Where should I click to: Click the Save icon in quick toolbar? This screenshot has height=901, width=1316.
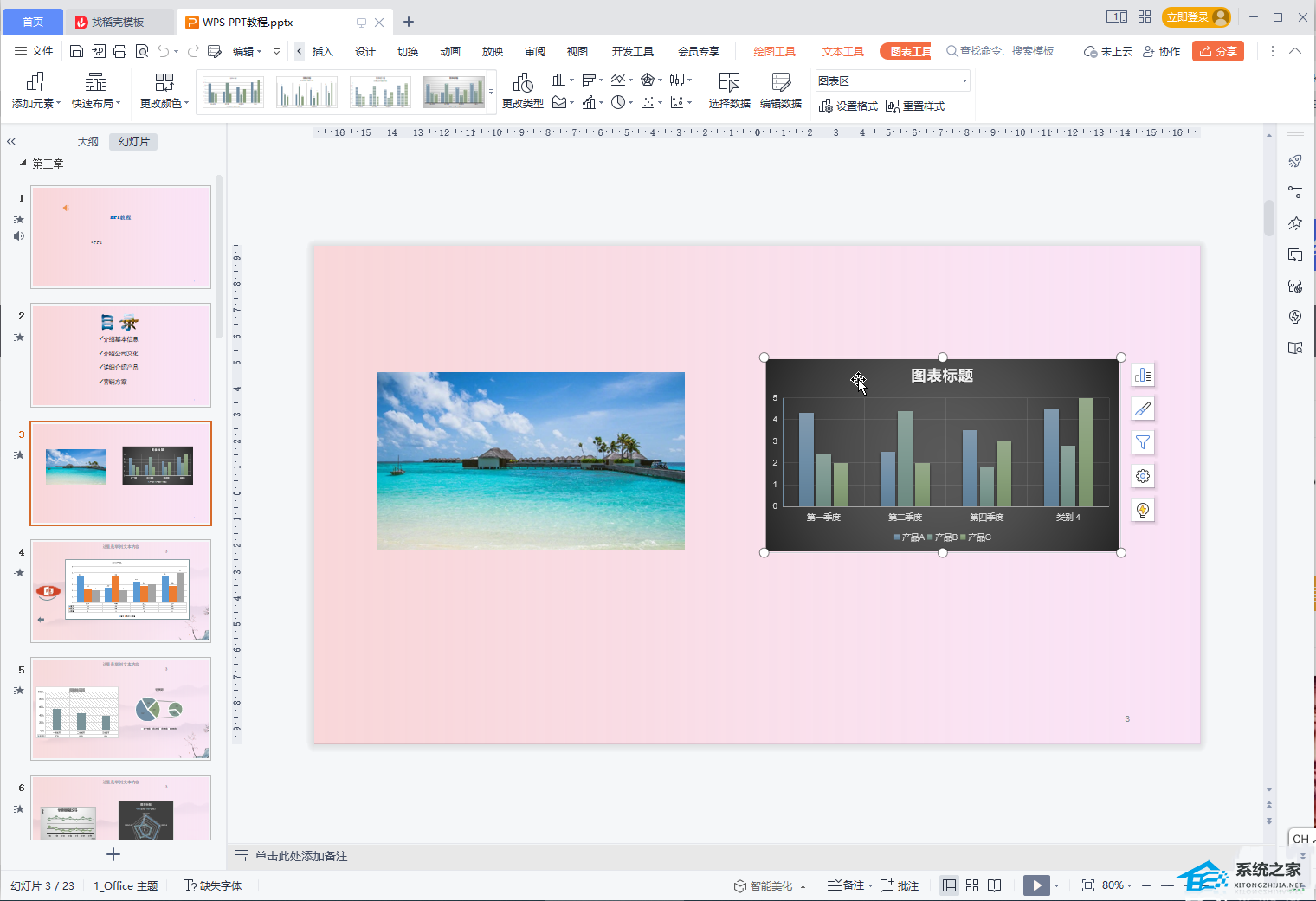click(76, 51)
